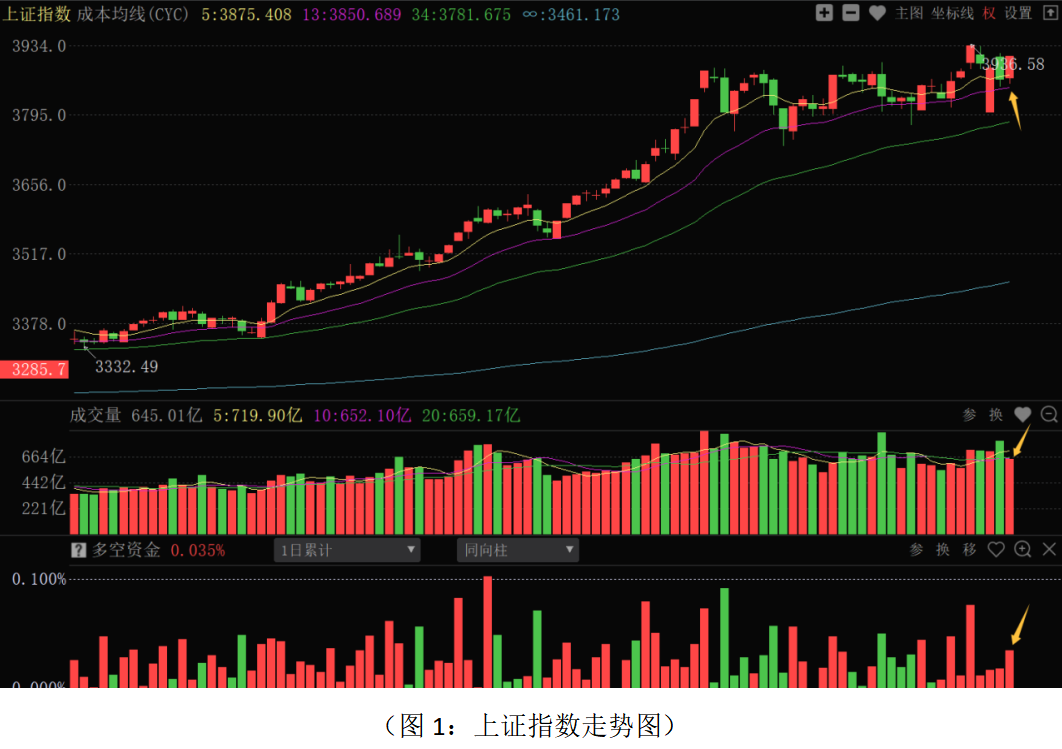
Task: Click 移 button in 多空资金 panel
Action: pyautogui.click(x=969, y=549)
